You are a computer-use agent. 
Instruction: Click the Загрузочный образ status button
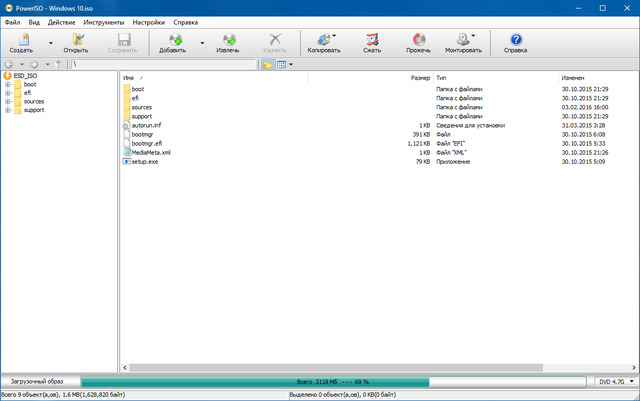tap(37, 381)
